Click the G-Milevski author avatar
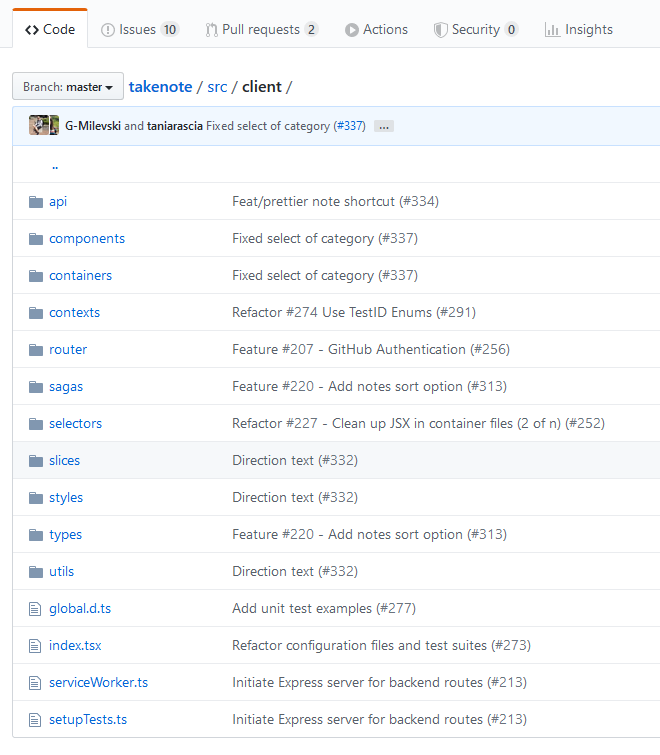Viewport: 660px width, 755px height. 38,126
